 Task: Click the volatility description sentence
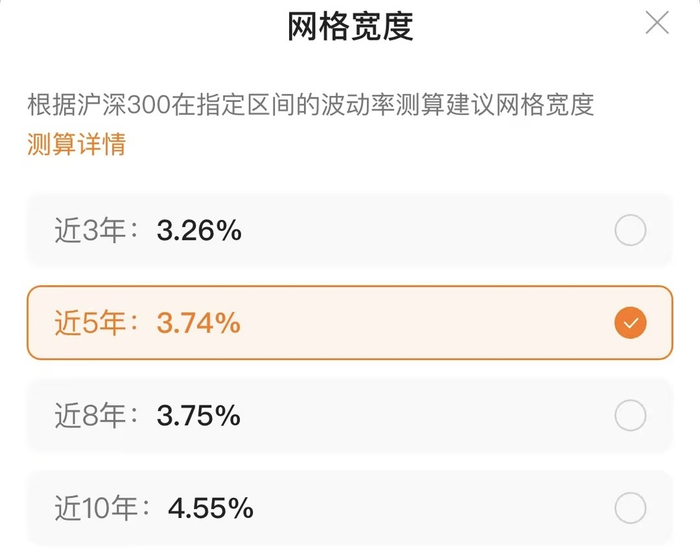(x=311, y=104)
